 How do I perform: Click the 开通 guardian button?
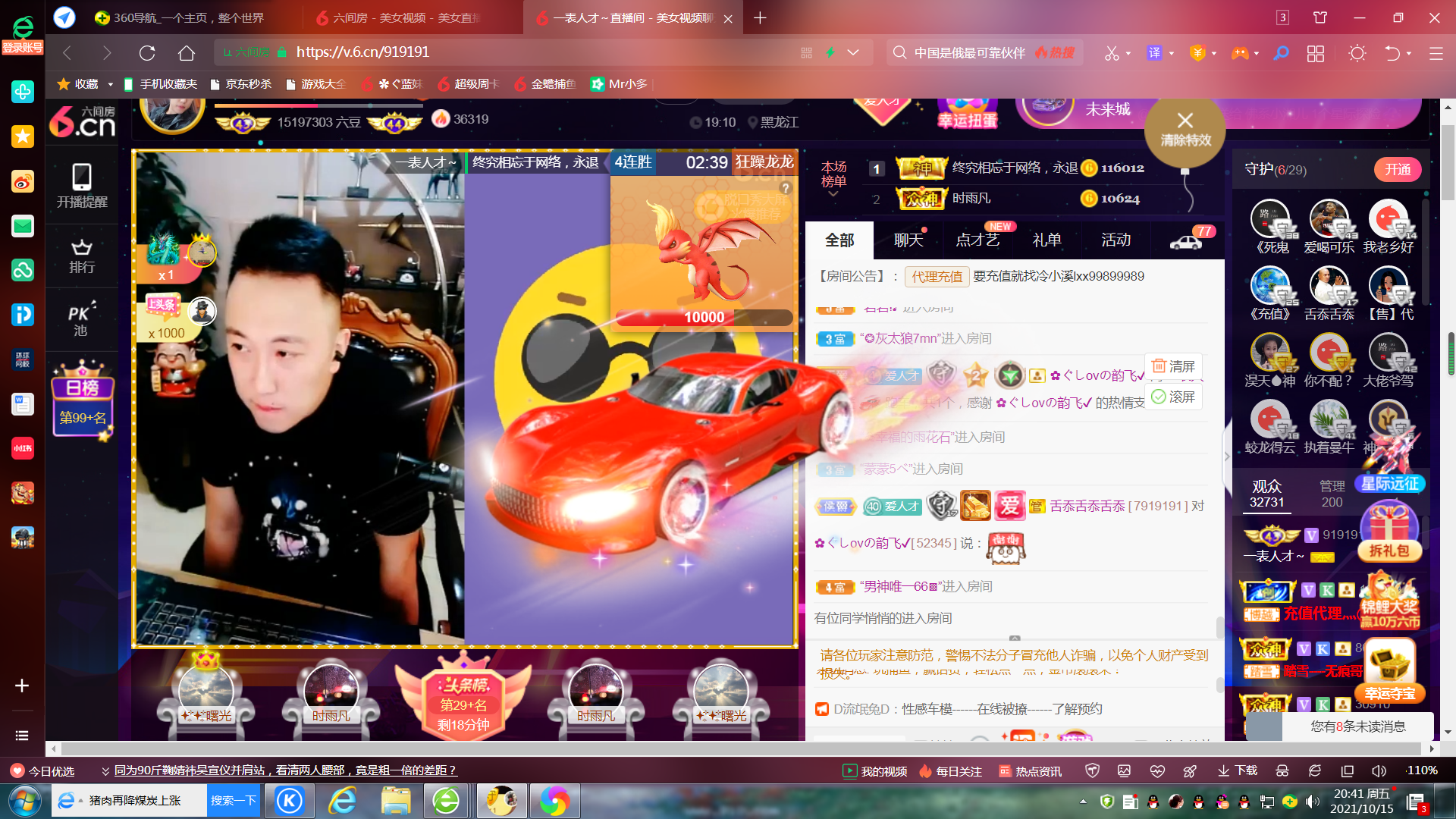[1398, 170]
